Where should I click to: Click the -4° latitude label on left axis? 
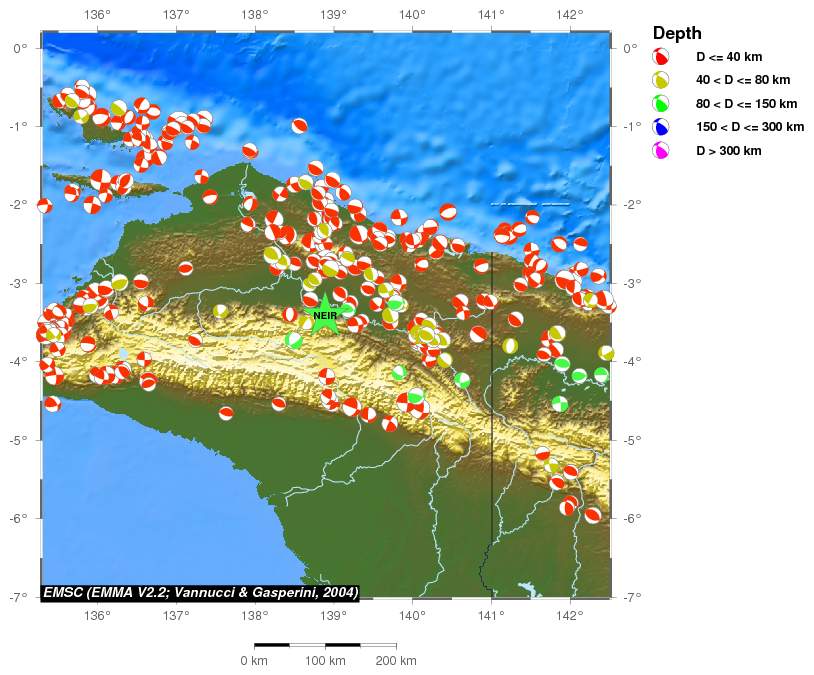tap(17, 361)
